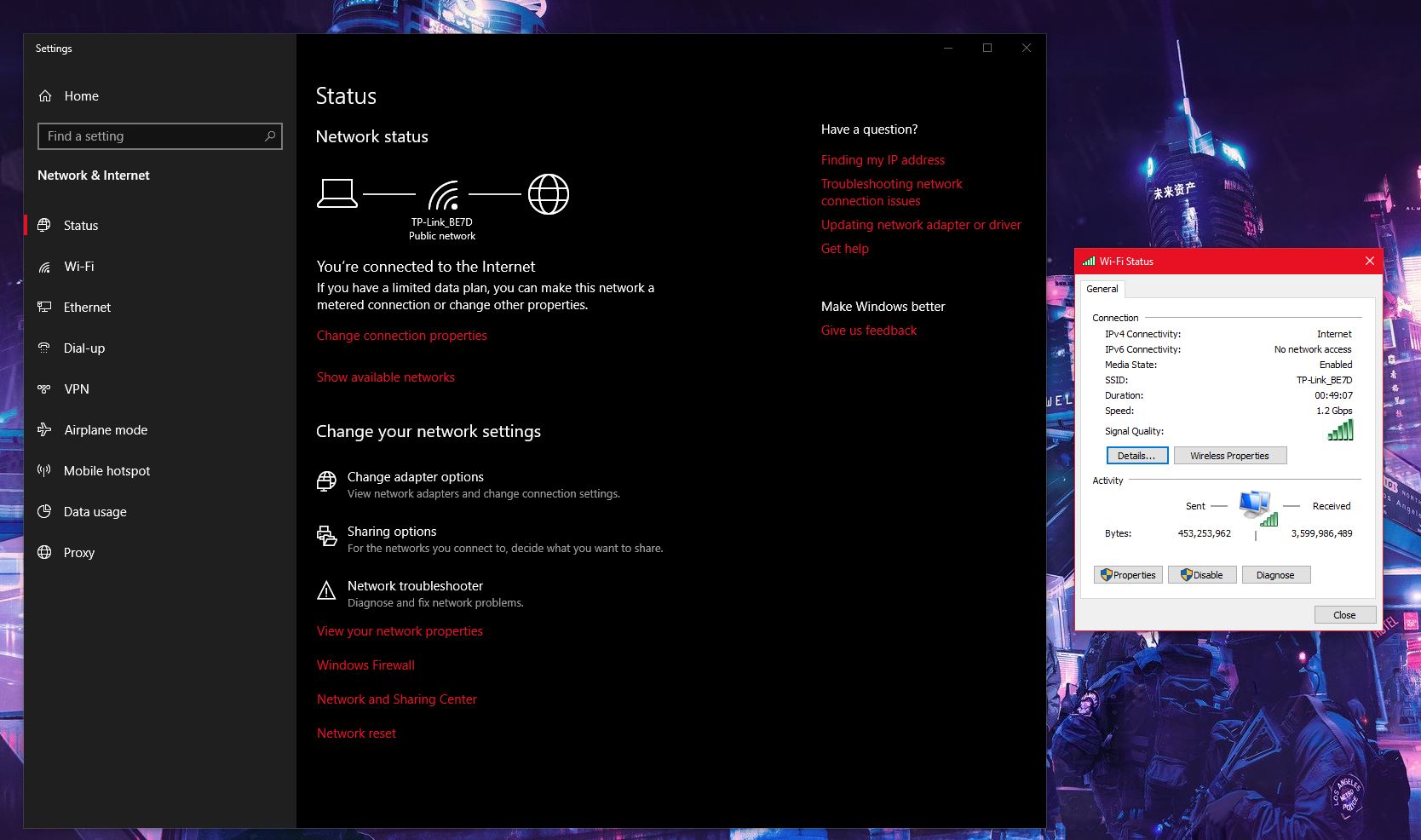This screenshot has width=1421, height=840.
Task: Click the Home icon in Settings sidebar
Action: (45, 96)
